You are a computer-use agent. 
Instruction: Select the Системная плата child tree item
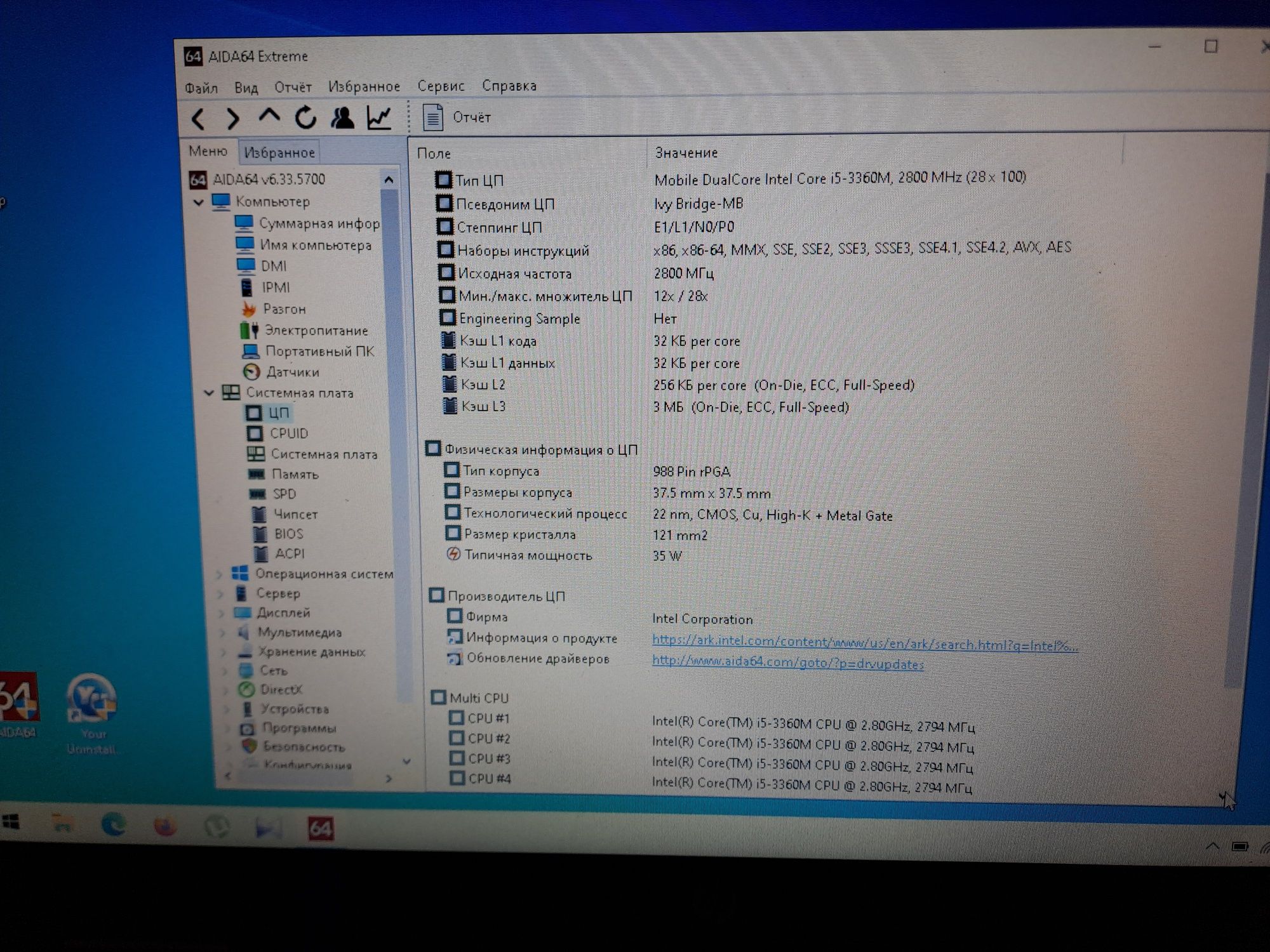coord(312,454)
